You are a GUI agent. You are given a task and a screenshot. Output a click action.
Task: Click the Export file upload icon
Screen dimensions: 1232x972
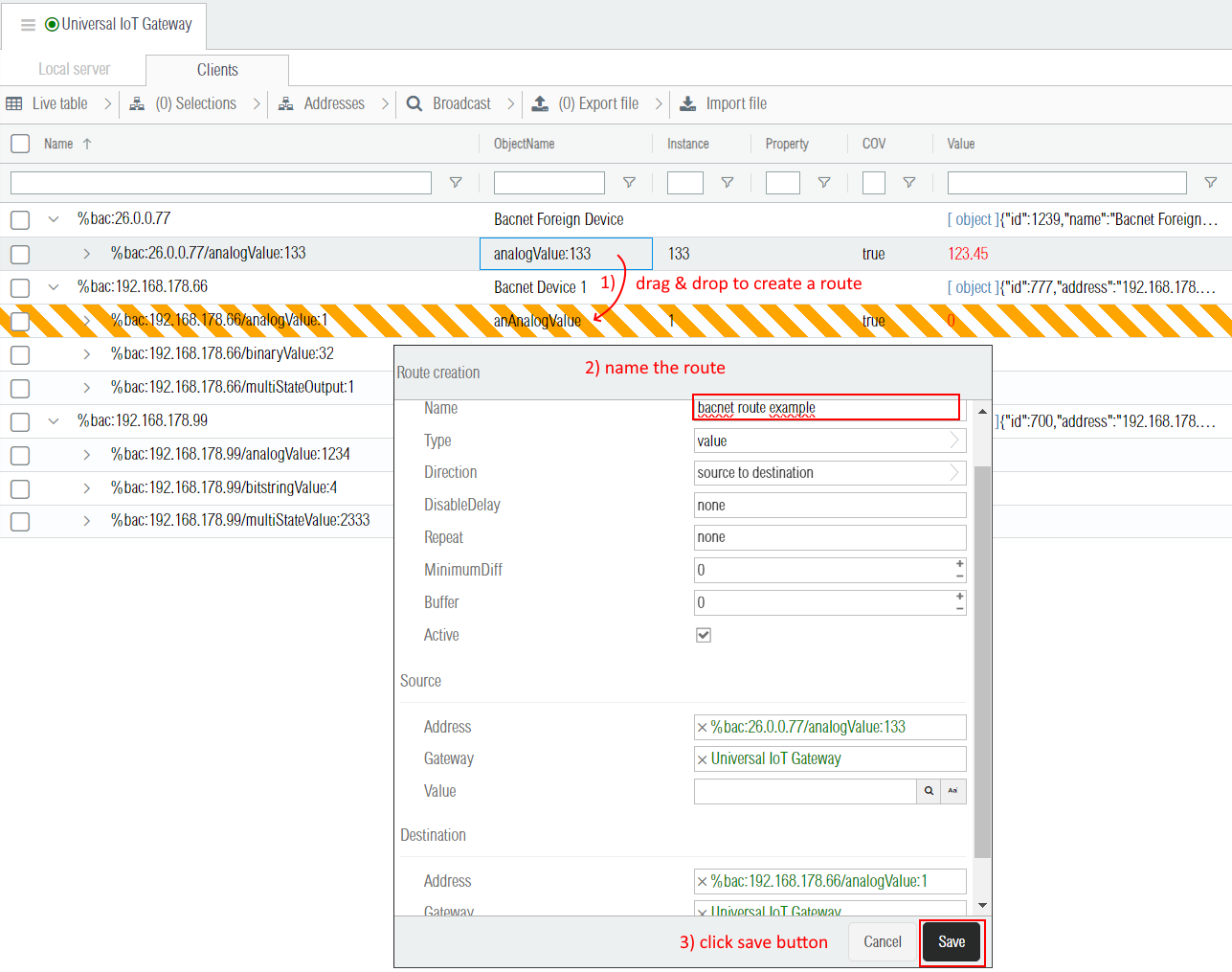tap(540, 103)
